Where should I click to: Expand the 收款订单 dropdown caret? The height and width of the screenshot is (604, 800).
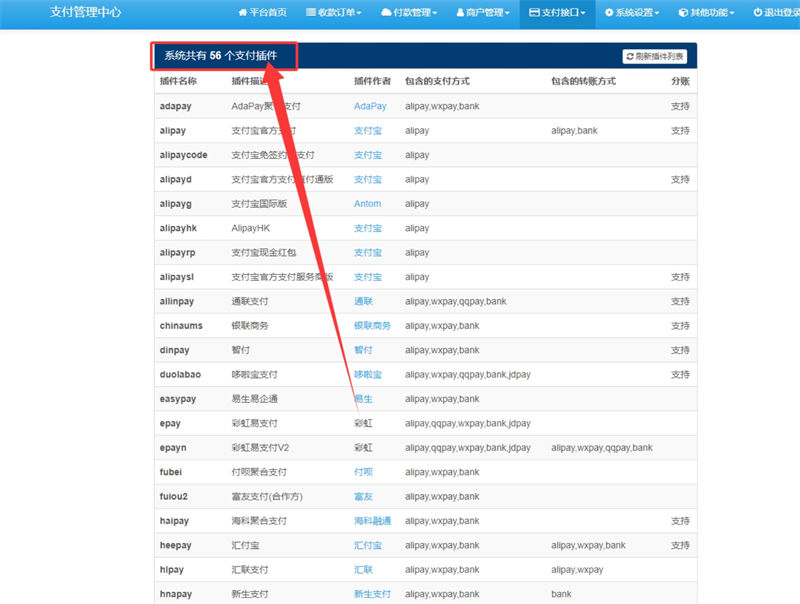pyautogui.click(x=358, y=14)
